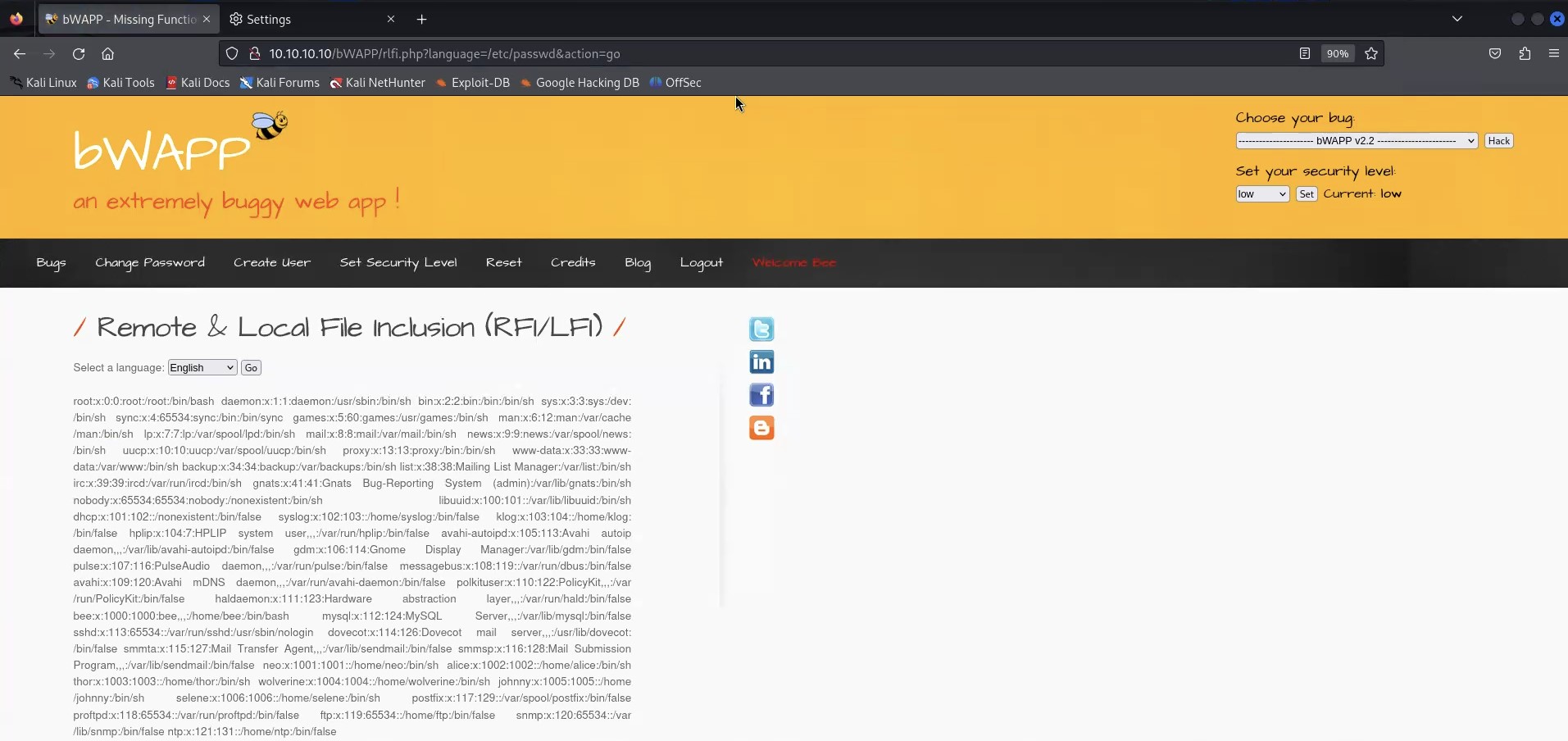Viewport: 1568px width, 741px height.
Task: Open the Bugs menu item
Action: click(51, 263)
